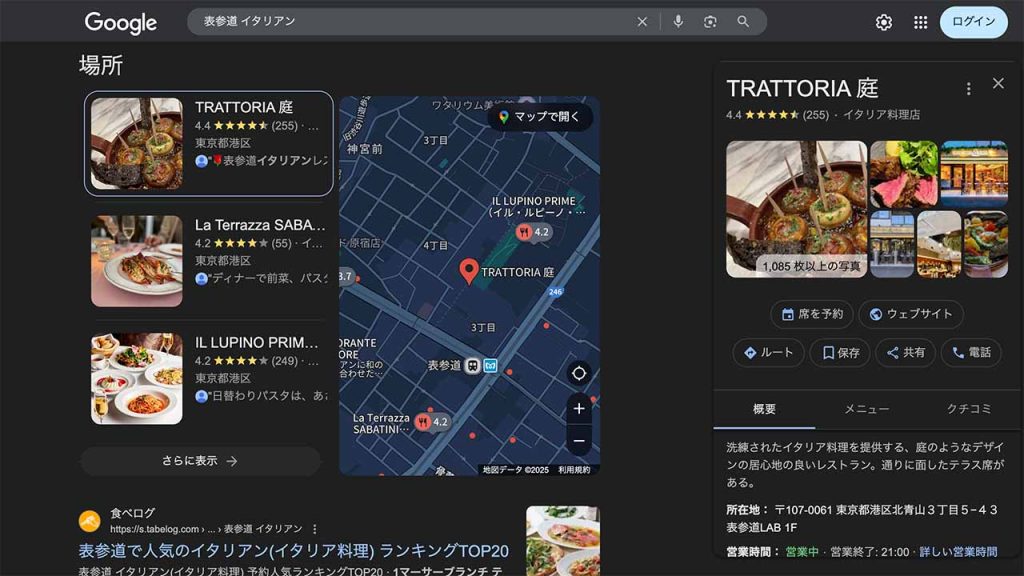Click IL LUPINO pasta dishes thumbnail
1024x576 pixels.
coord(136,378)
